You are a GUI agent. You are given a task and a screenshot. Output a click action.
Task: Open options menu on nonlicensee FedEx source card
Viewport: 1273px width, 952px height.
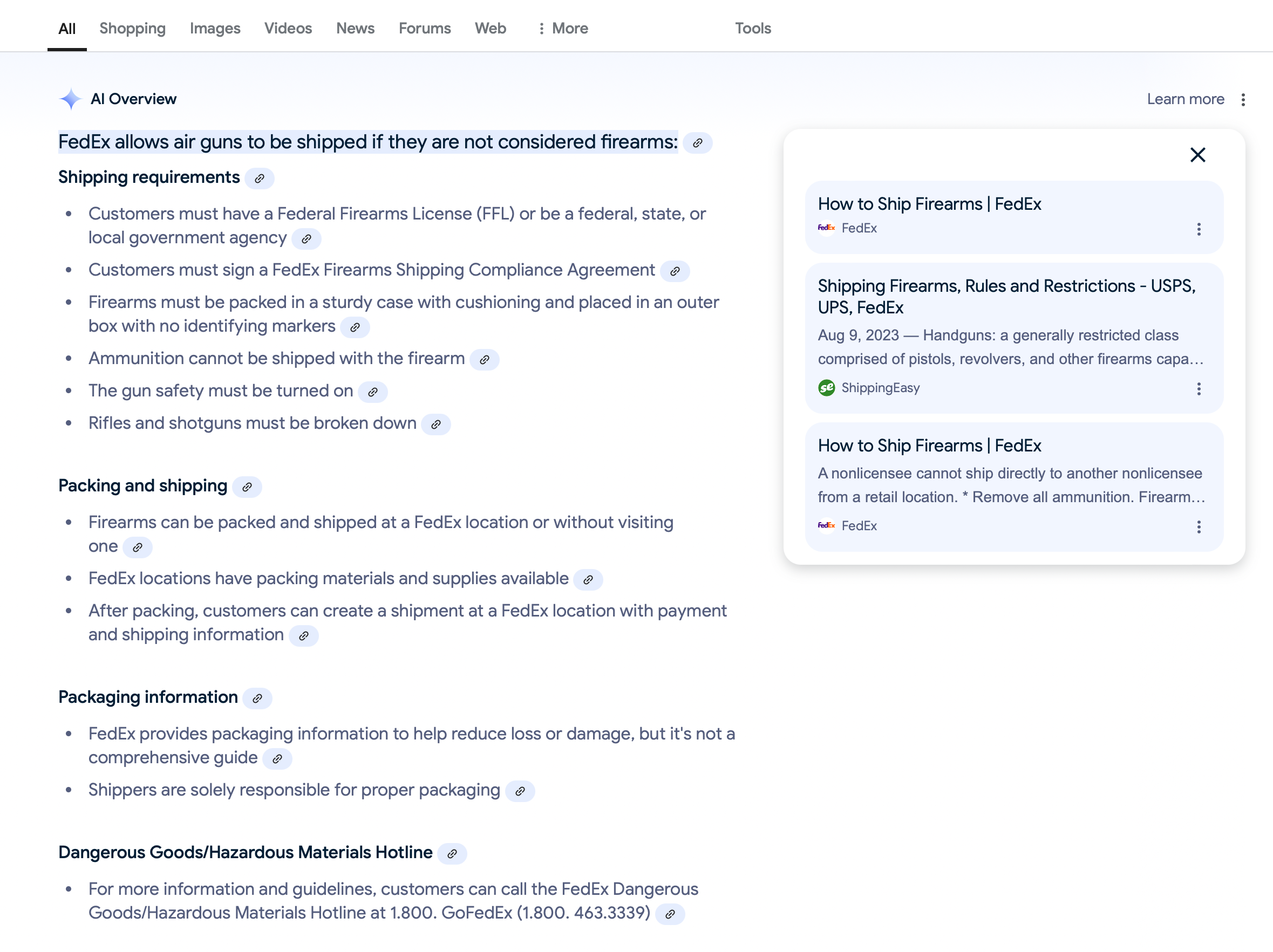(1199, 527)
